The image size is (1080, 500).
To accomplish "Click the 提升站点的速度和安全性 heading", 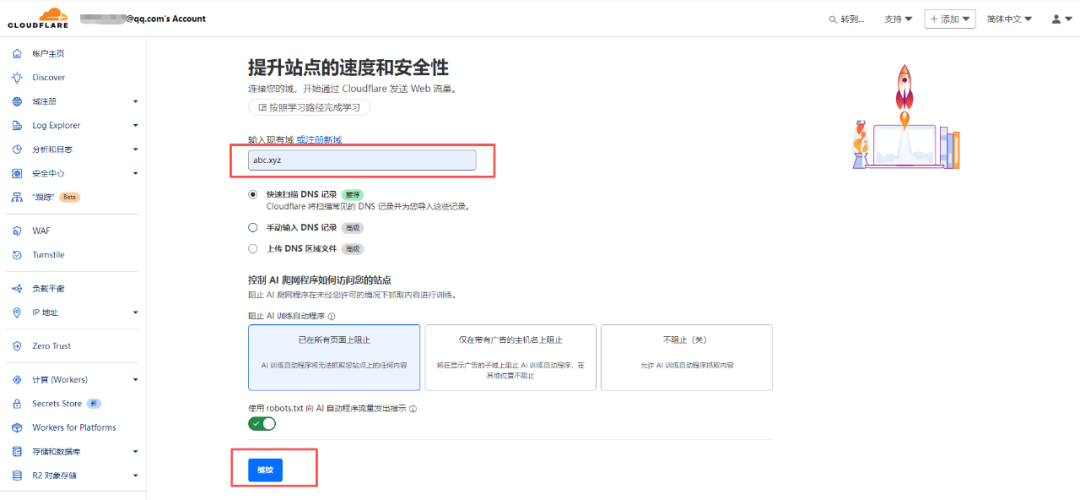I will [349, 68].
